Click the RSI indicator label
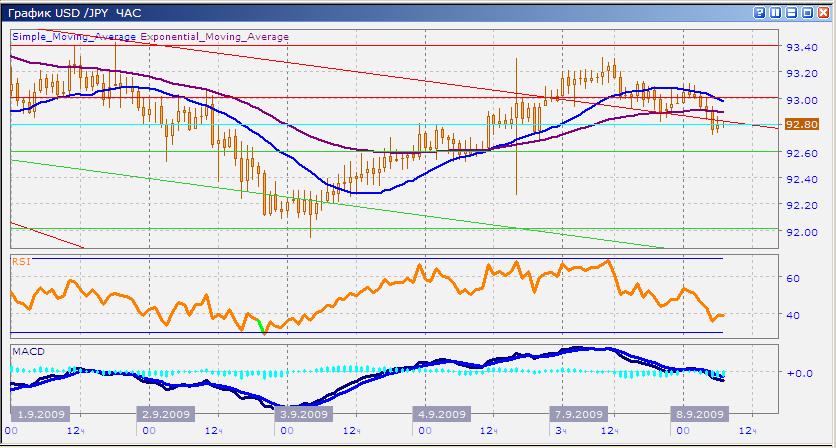 tap(20, 261)
